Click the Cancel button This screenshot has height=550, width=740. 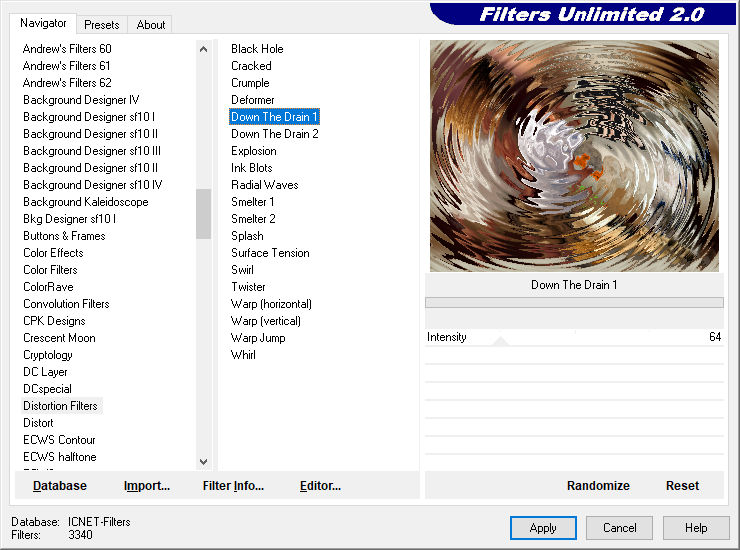click(x=619, y=528)
